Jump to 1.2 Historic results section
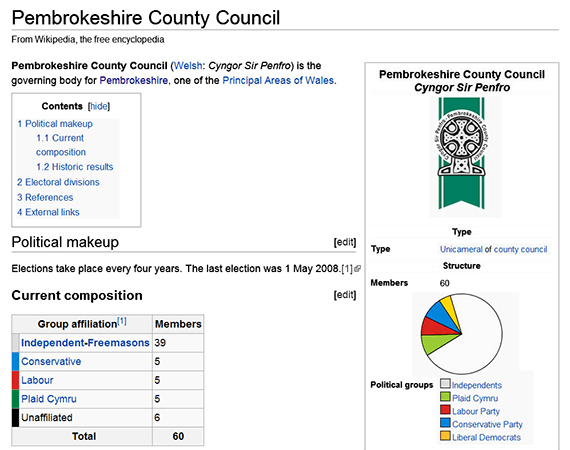 click(75, 167)
